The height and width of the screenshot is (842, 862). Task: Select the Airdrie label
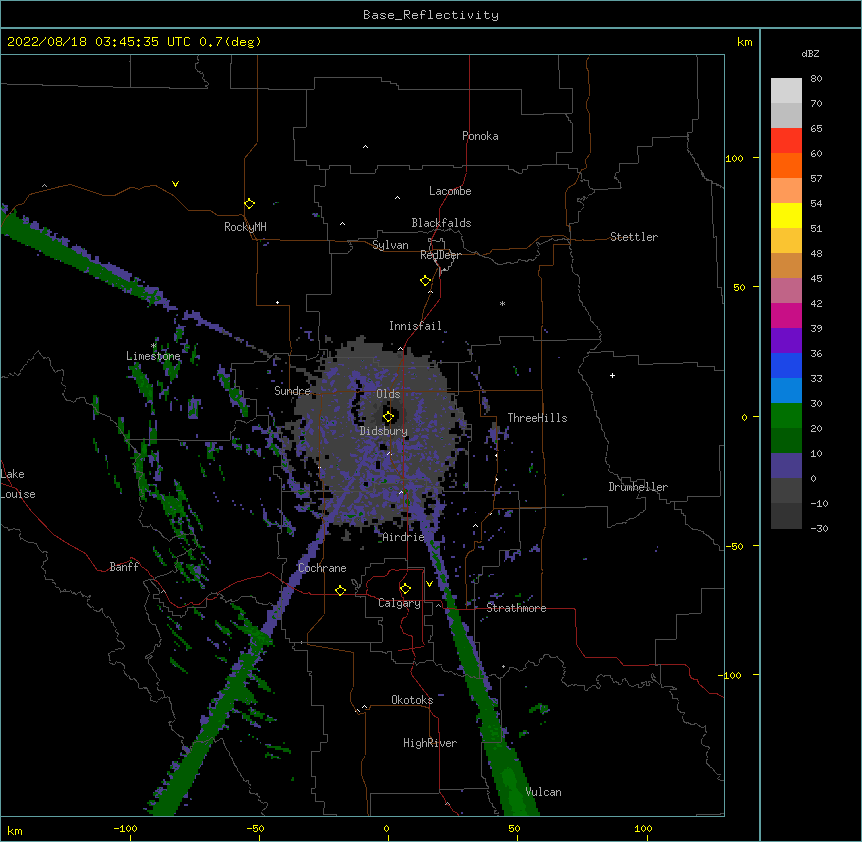(x=403, y=537)
